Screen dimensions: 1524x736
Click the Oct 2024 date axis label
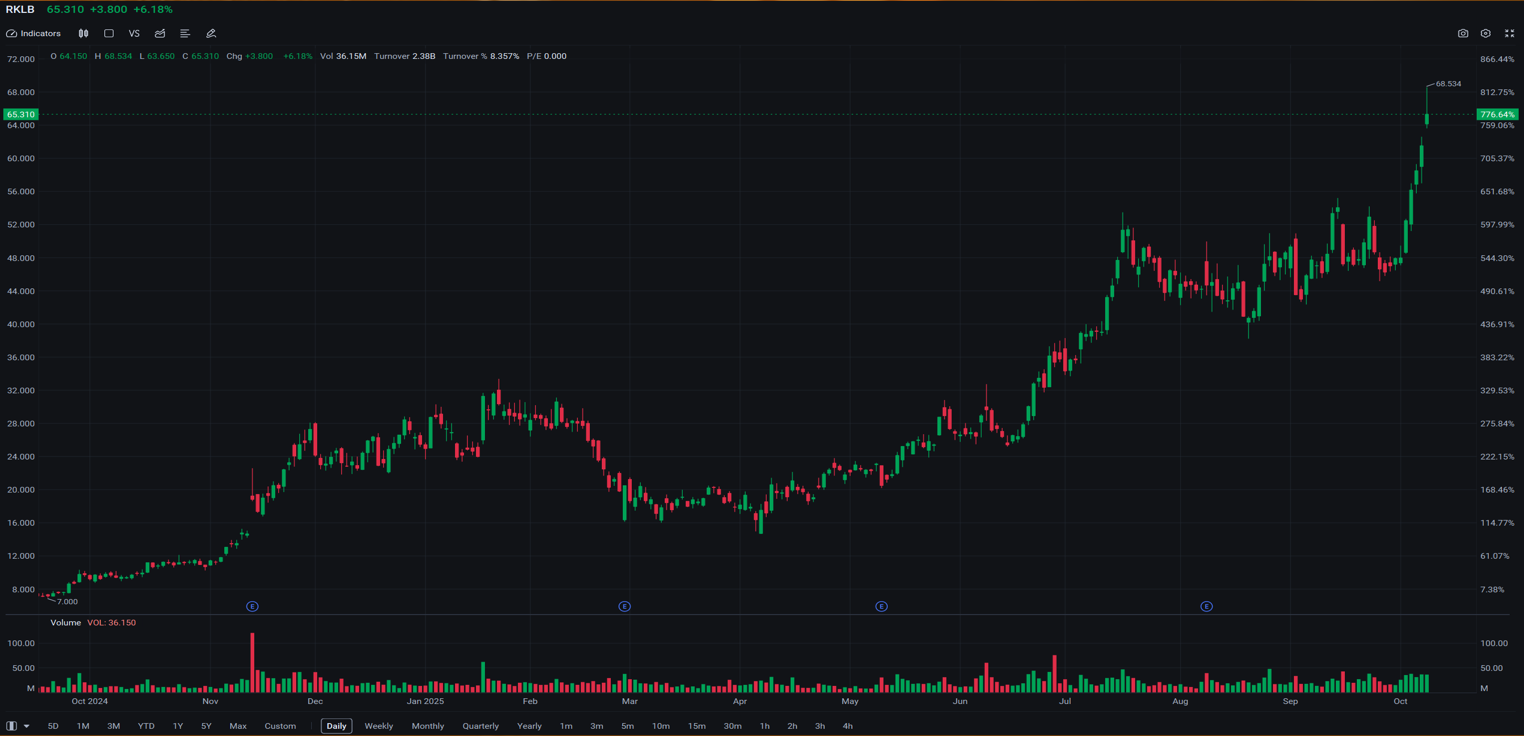(x=90, y=702)
